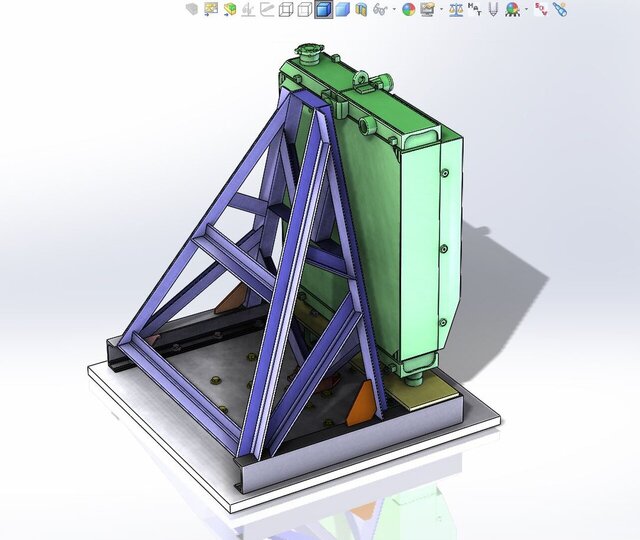The width and height of the screenshot is (640, 540).
Task: Switch to Shaded display without edges
Action: (342, 9)
